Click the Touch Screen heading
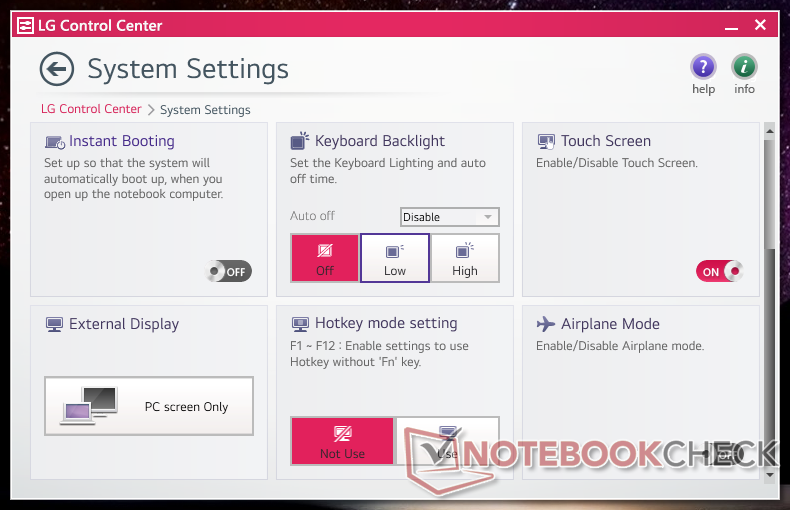The height and width of the screenshot is (510, 790). [606, 141]
